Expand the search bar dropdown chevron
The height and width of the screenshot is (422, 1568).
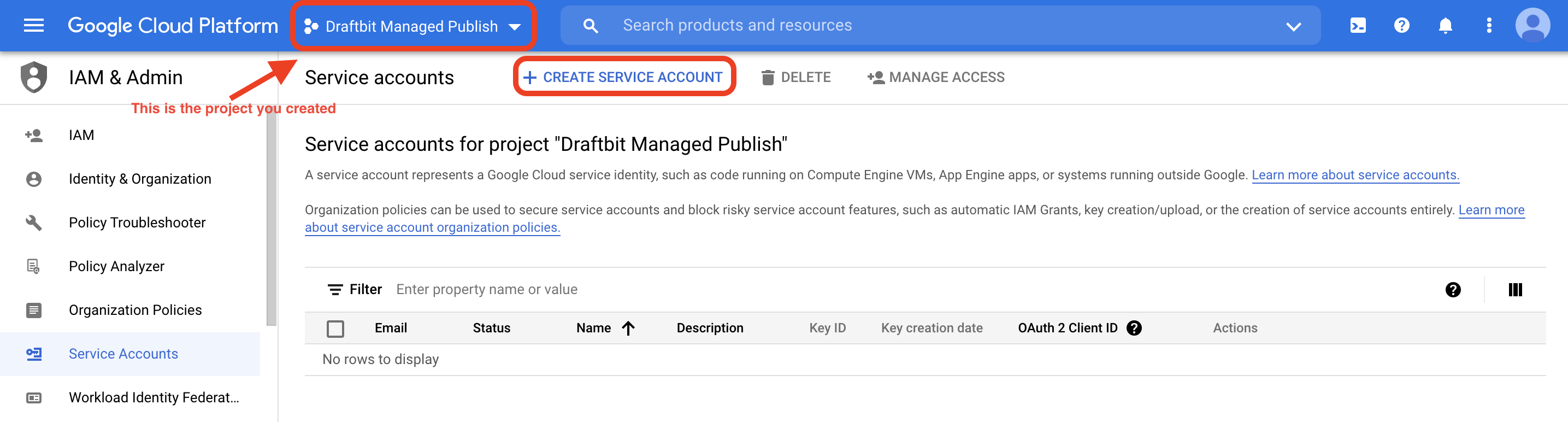[x=1294, y=26]
